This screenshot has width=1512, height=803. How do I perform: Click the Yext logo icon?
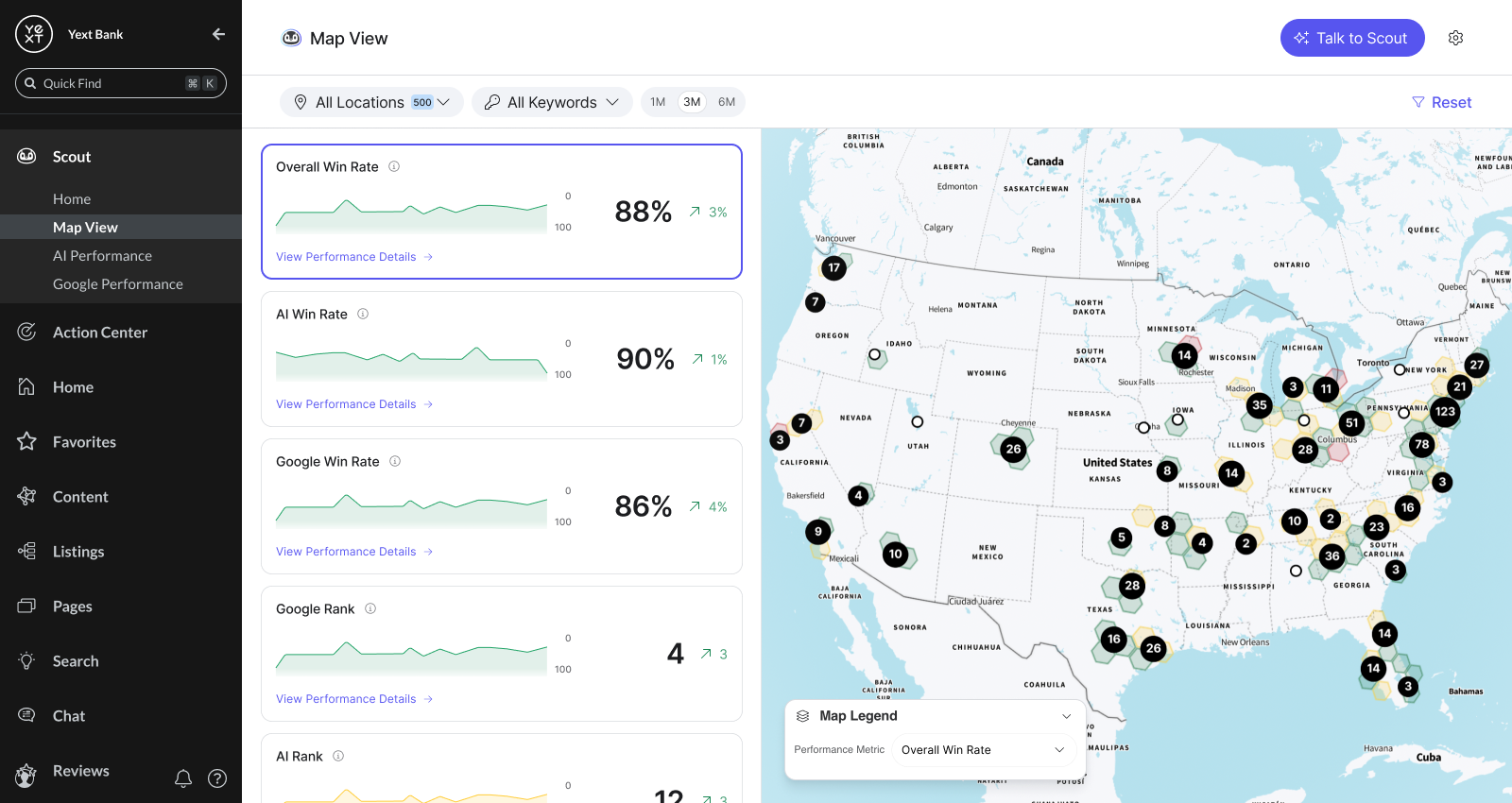coord(34,34)
